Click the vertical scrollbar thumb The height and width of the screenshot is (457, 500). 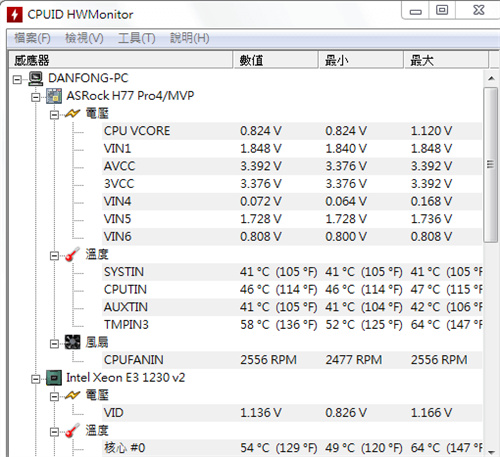tap(491, 165)
